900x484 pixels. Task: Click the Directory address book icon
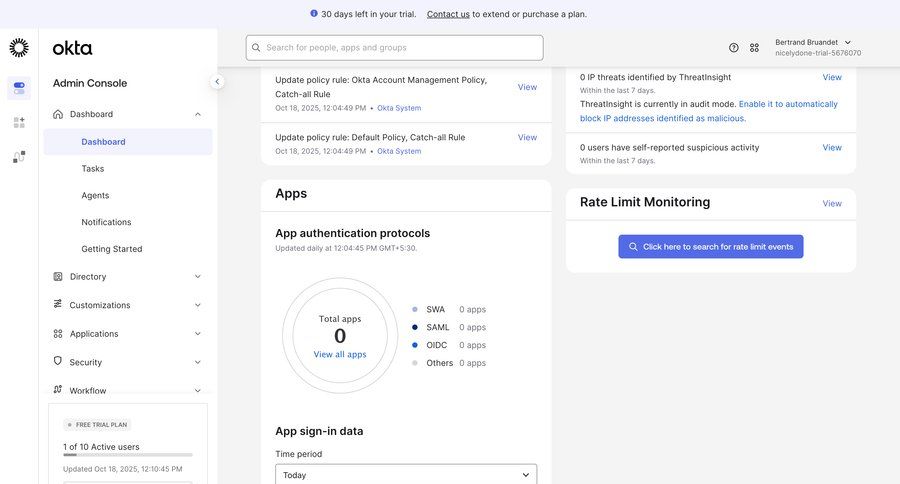click(58, 276)
